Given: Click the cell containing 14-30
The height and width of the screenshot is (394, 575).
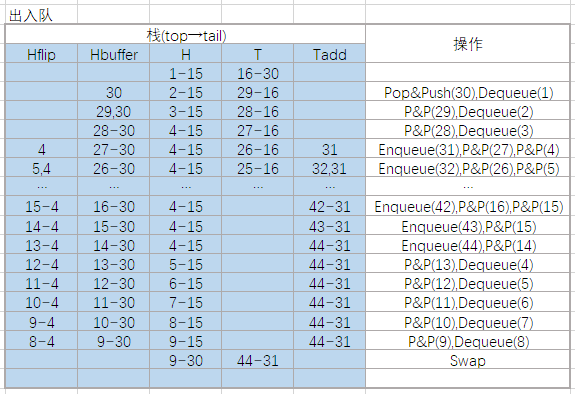Looking at the screenshot, I should (114, 245).
